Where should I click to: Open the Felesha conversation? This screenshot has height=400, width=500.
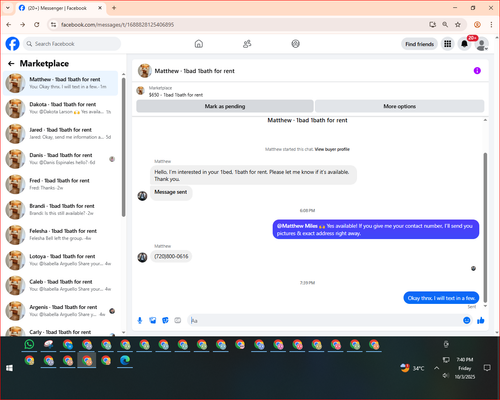pos(61,235)
